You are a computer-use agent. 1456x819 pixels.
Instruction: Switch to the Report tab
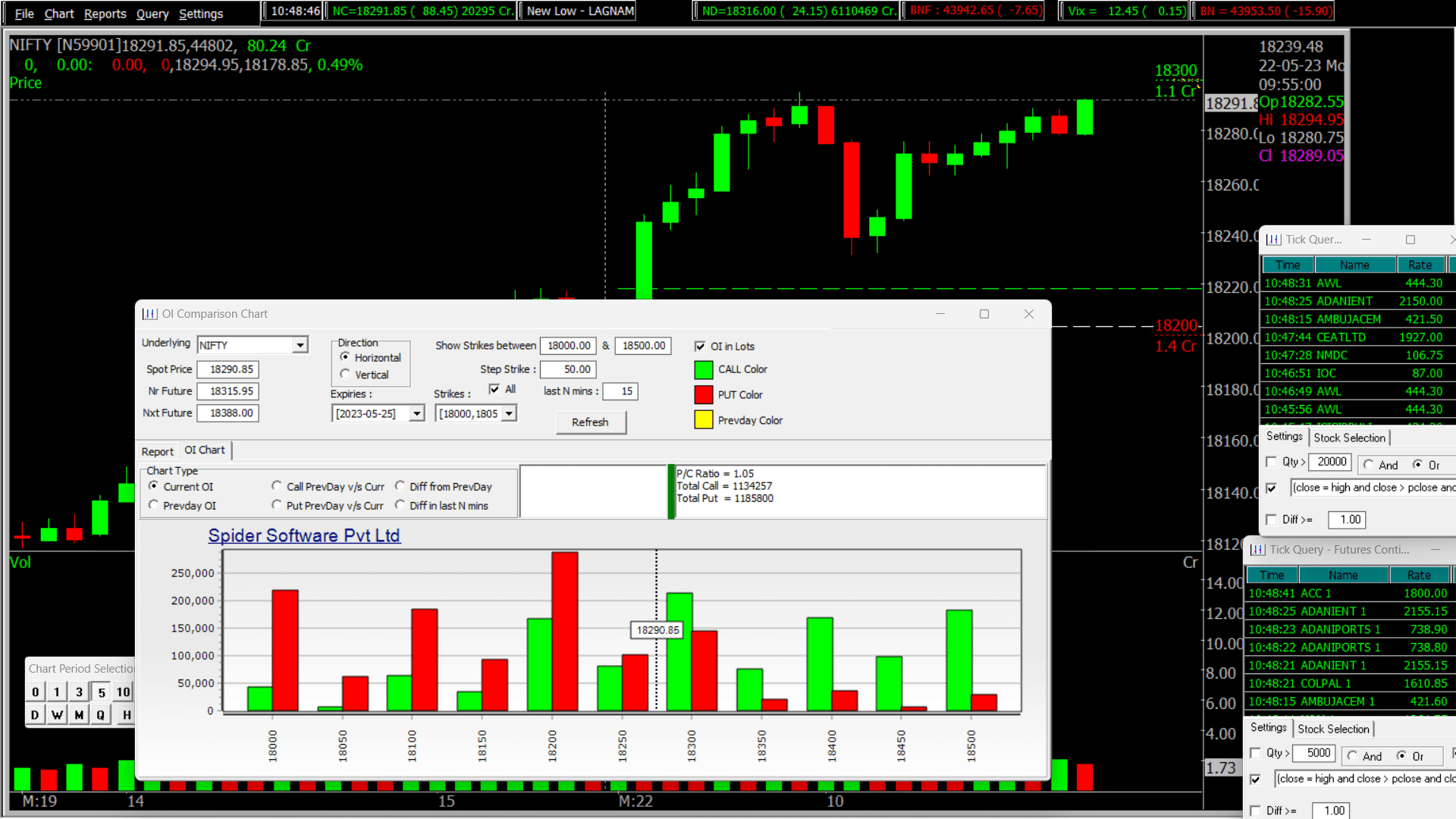pyautogui.click(x=157, y=451)
